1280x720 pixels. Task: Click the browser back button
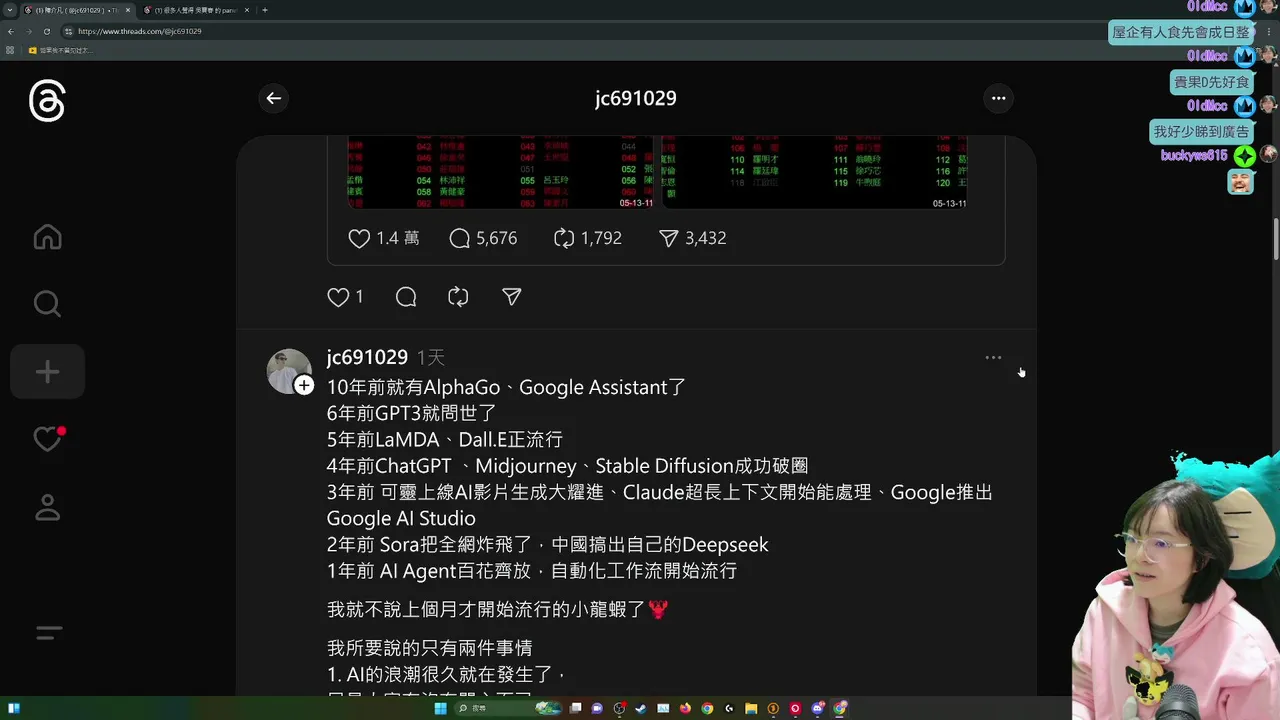point(10,31)
